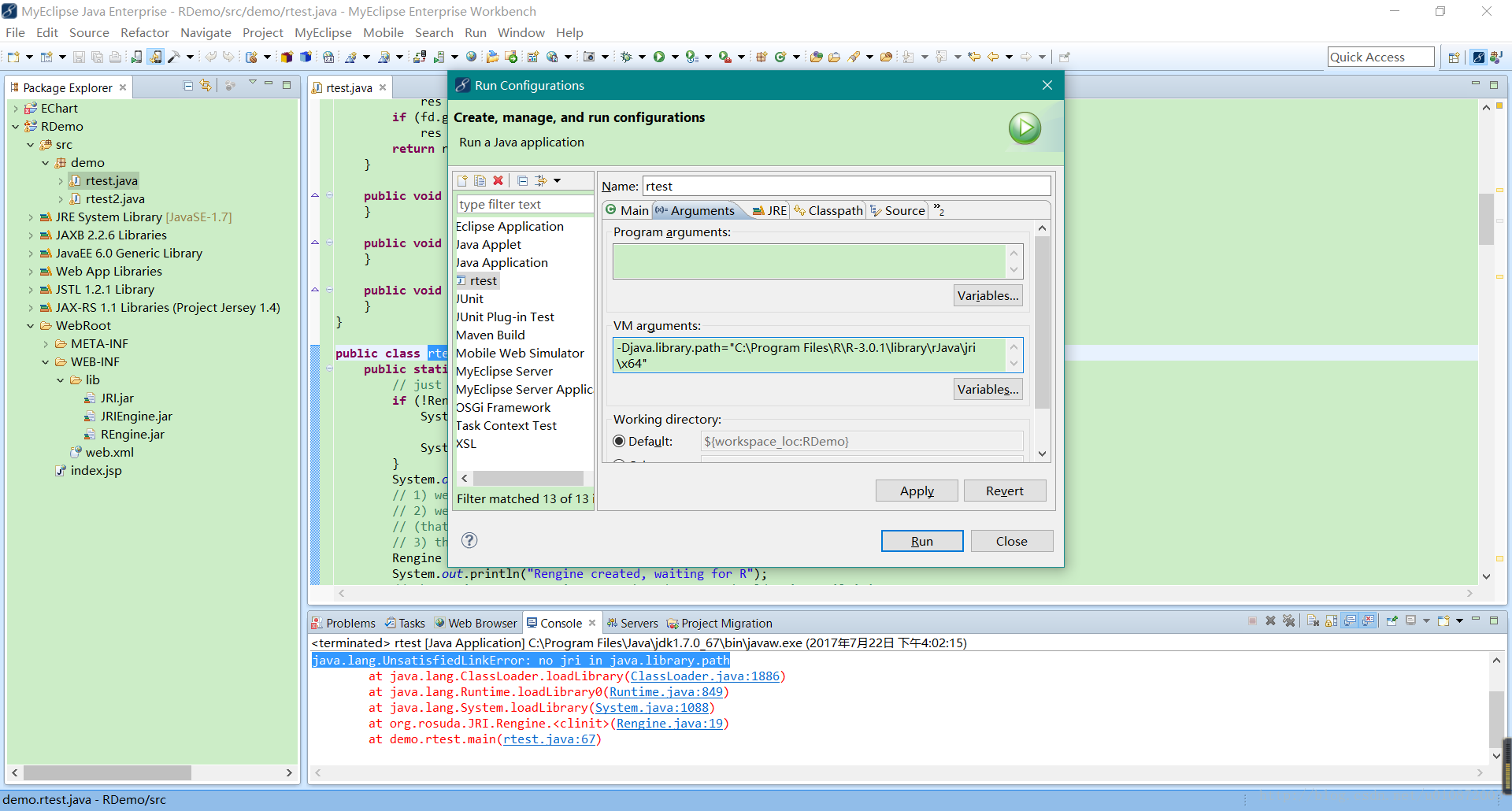This screenshot has height=811, width=1512.
Task: Open the Refactor menu
Action: point(145,32)
